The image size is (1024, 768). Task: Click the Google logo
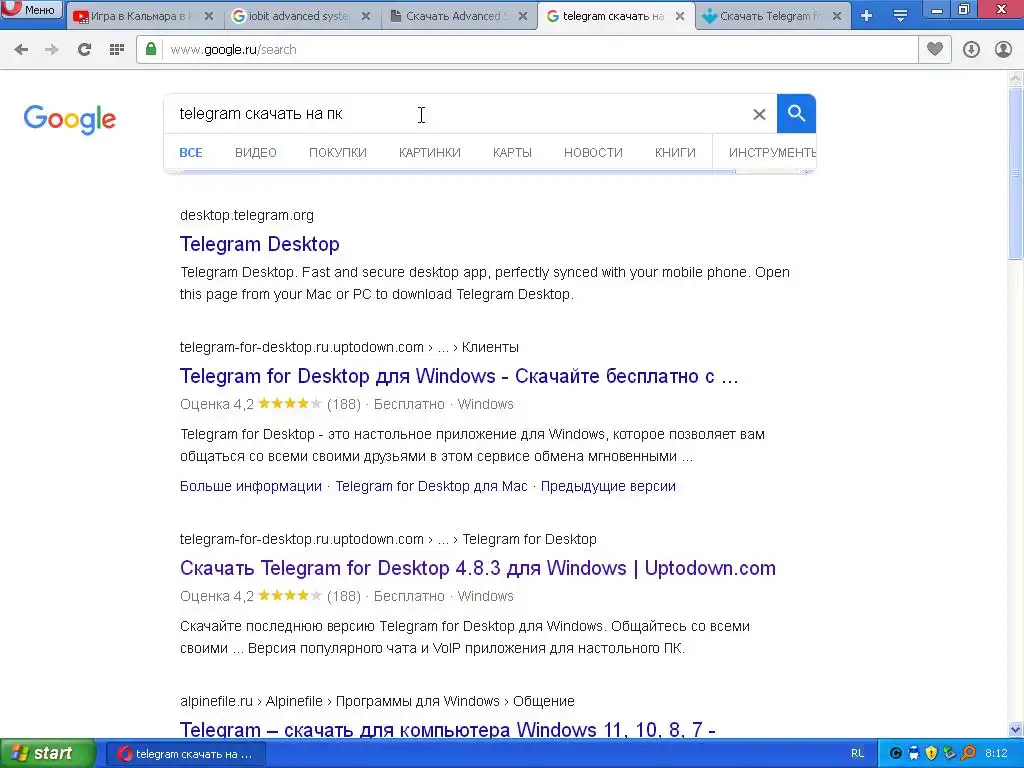pos(70,120)
